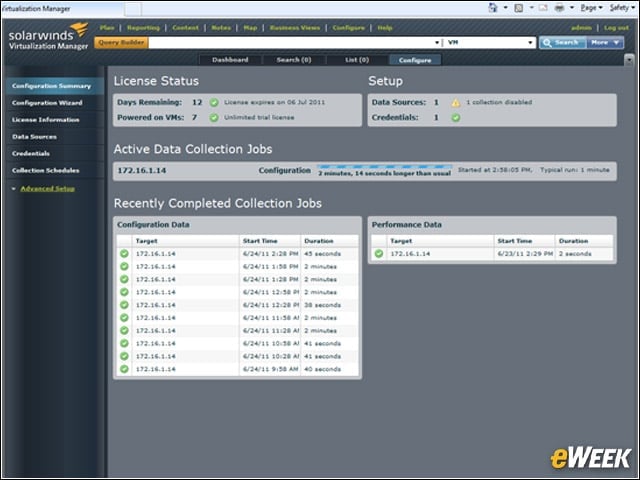This screenshot has height=480, width=640.
Task: Open License Information in the sidebar
Action: 55,120
